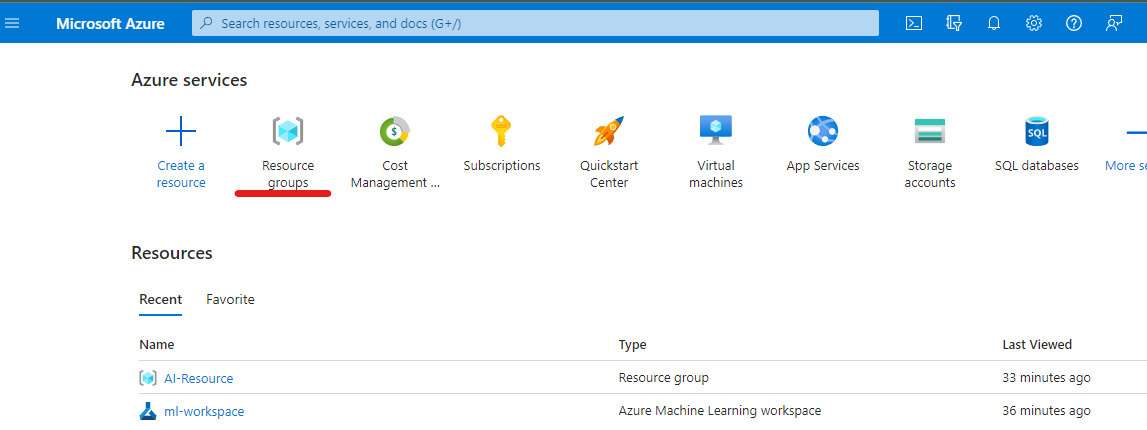This screenshot has height=430, width=1147.
Task: Click the Name column header
Action: coord(157,344)
